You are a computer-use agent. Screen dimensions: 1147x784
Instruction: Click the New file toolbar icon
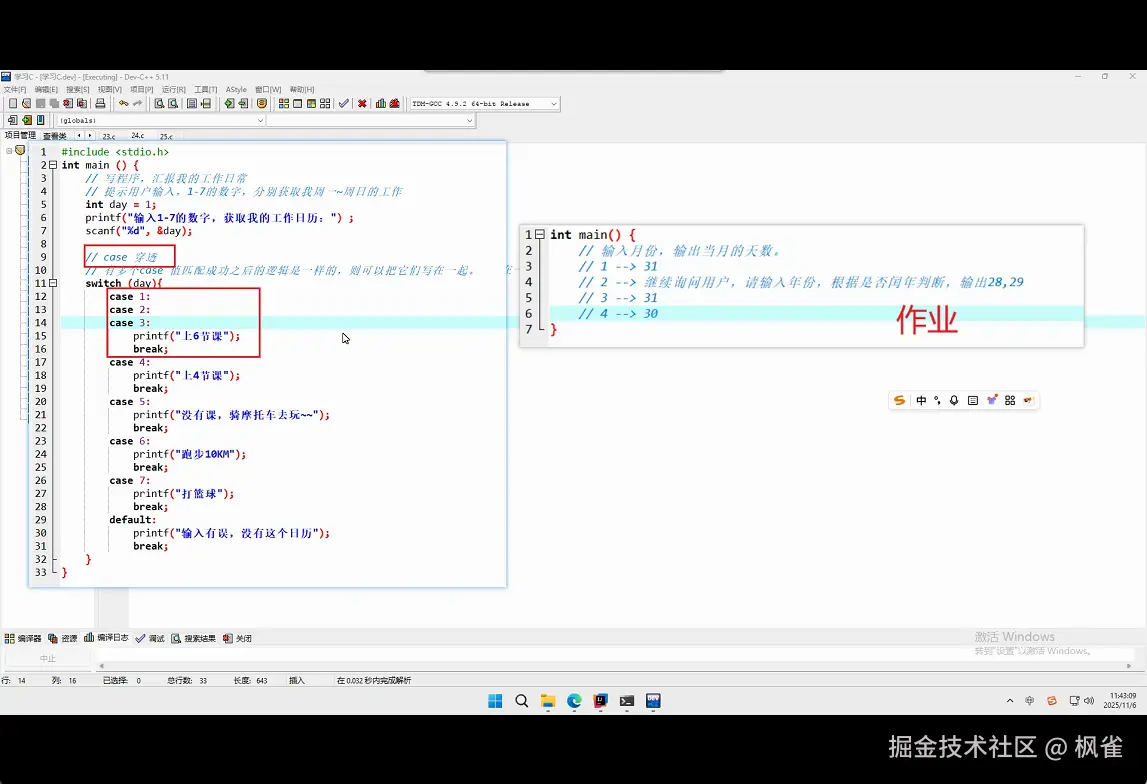(x=12, y=103)
